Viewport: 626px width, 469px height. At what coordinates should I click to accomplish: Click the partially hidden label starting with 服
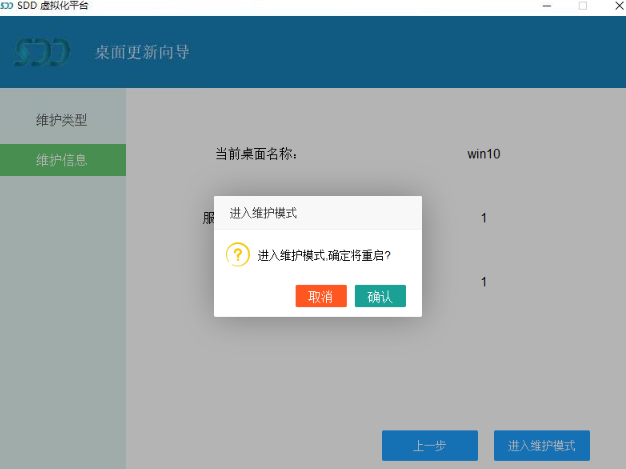pyautogui.click(x=208, y=218)
